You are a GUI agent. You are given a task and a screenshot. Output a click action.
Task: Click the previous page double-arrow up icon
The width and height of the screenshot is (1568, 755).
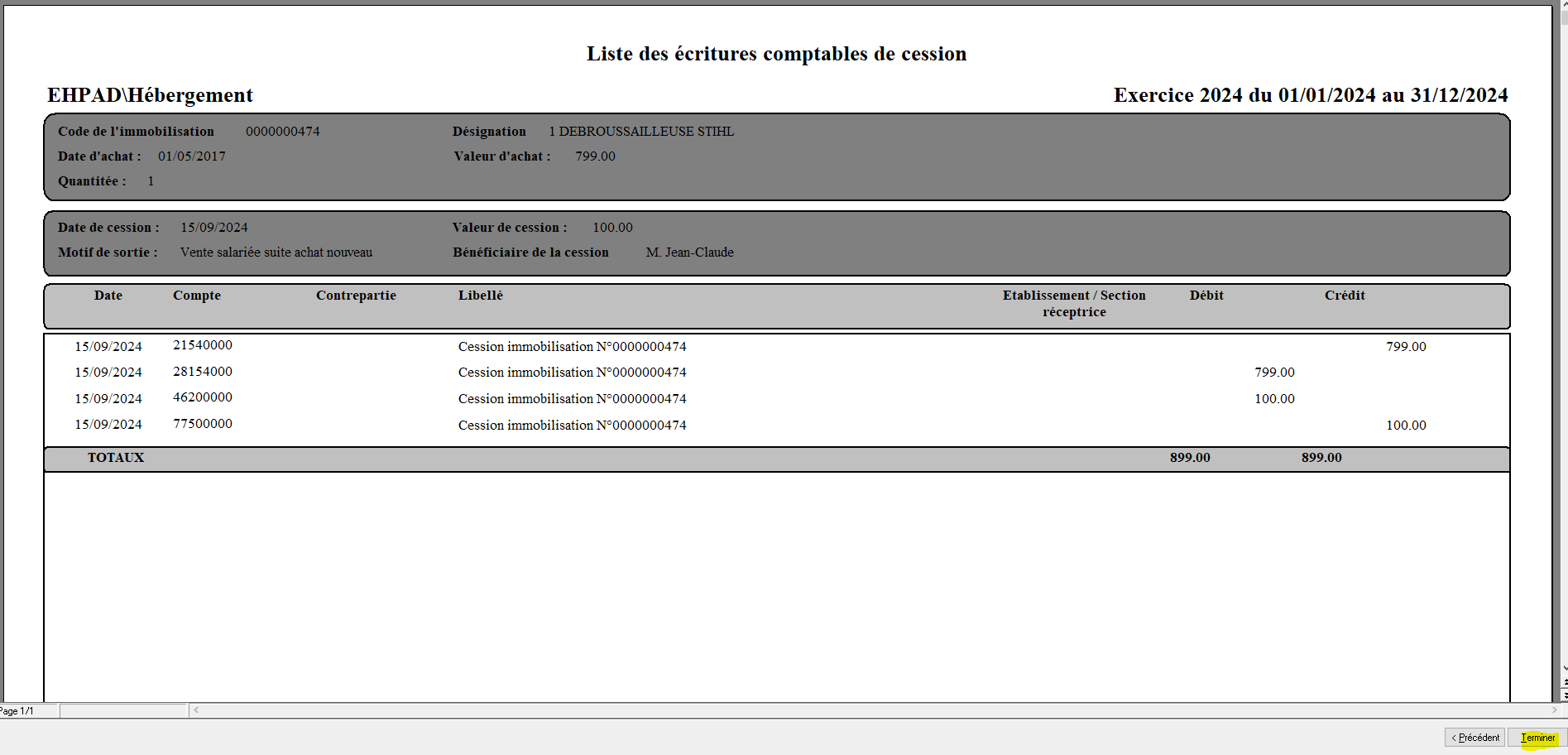pos(1563,683)
